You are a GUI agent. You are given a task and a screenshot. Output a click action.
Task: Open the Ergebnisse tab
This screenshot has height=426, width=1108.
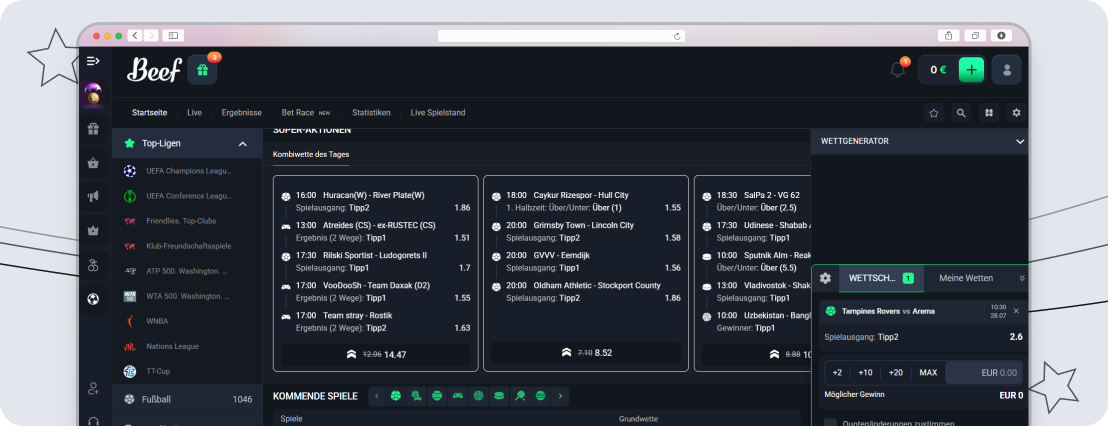point(242,112)
